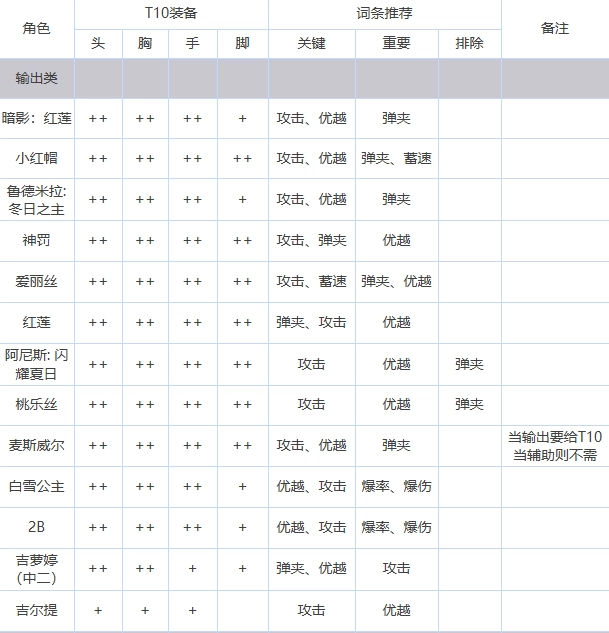This screenshot has height=633, width=609.
Task: Select the 阿尼斯: 闪耀夏日 name cell
Action: pyautogui.click(x=36, y=364)
